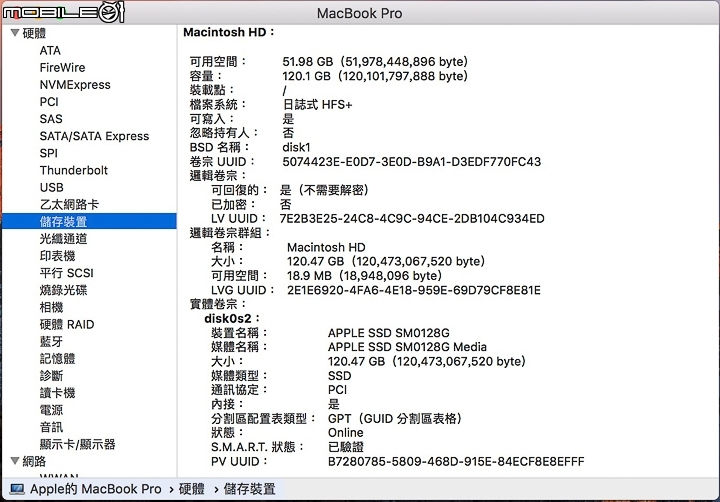The height and width of the screenshot is (502, 720).
Task: Click the LVG UUID 2E1E6920 value
Action: click(x=414, y=290)
